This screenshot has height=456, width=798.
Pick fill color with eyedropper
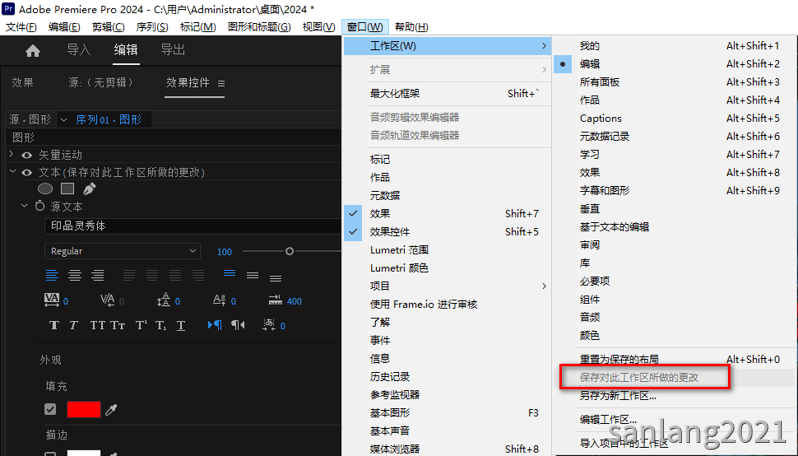(111, 410)
